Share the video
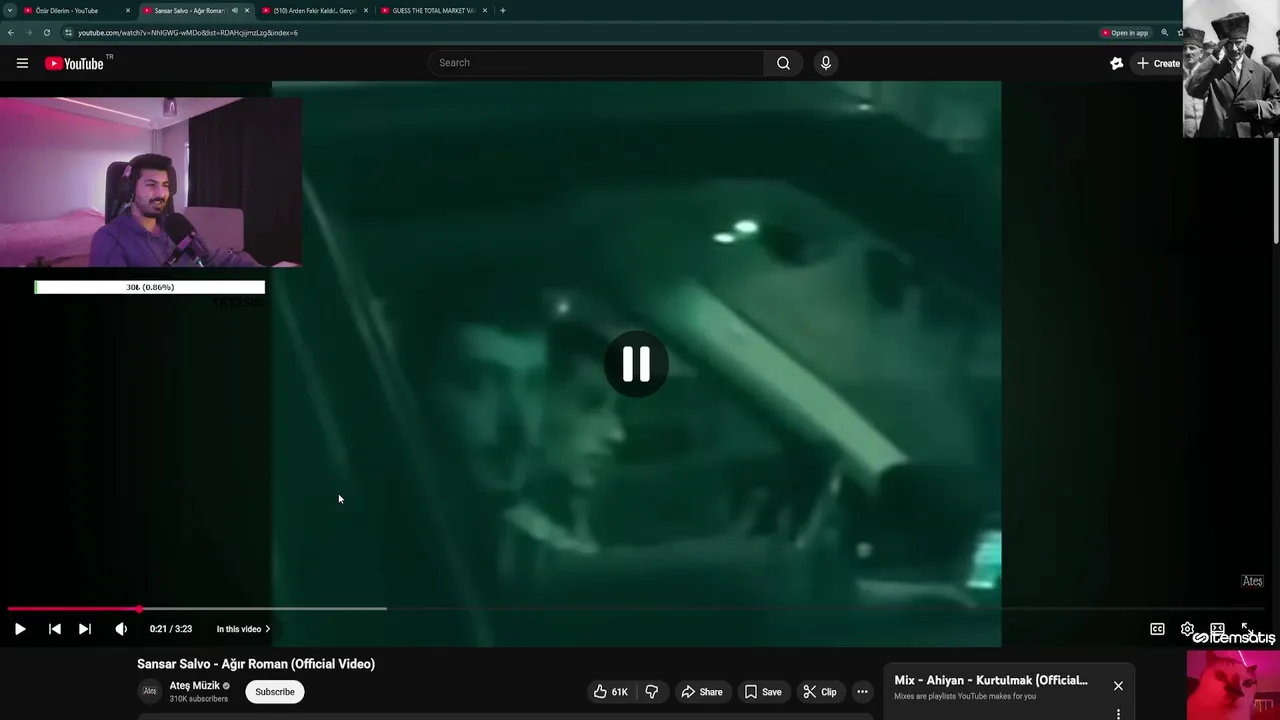The width and height of the screenshot is (1280, 720). click(701, 692)
